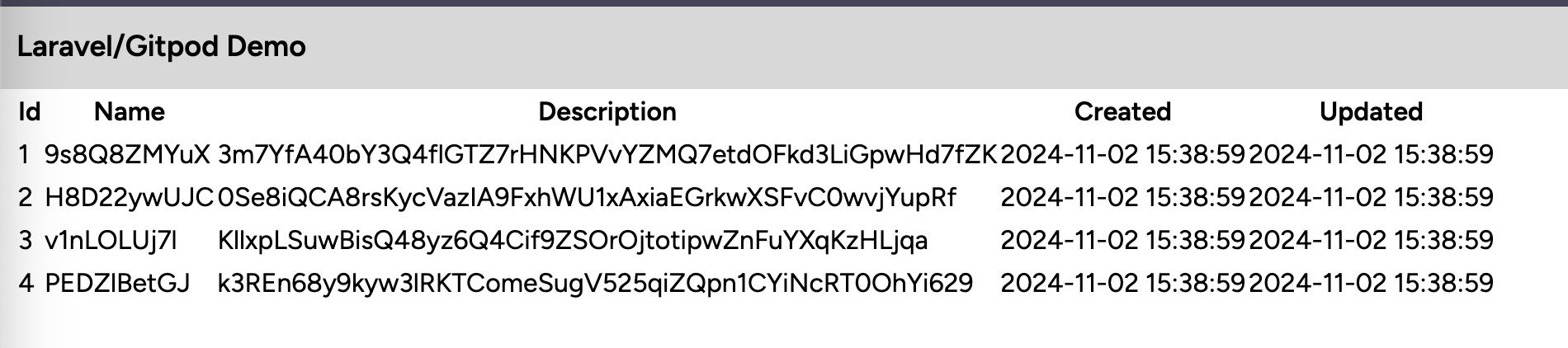Click the Id column header
The height and width of the screenshot is (348, 1568).
29,111
